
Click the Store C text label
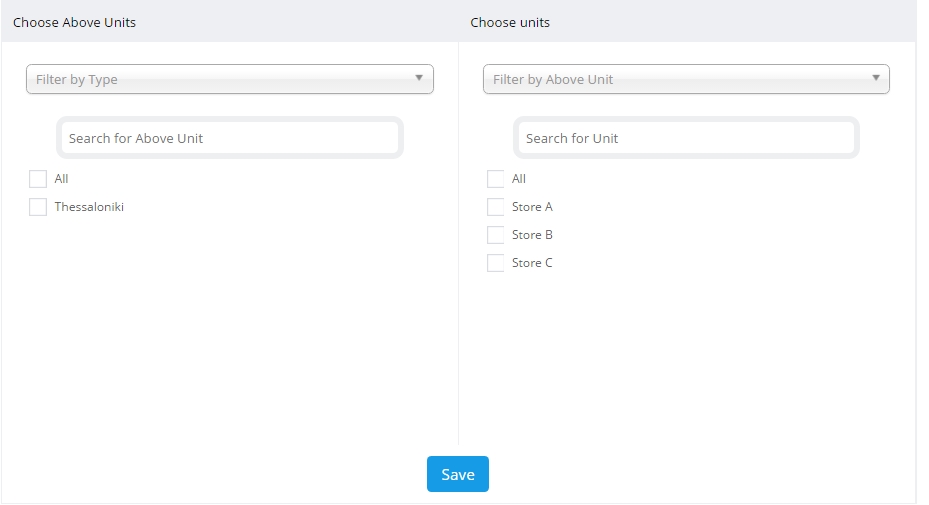[532, 263]
